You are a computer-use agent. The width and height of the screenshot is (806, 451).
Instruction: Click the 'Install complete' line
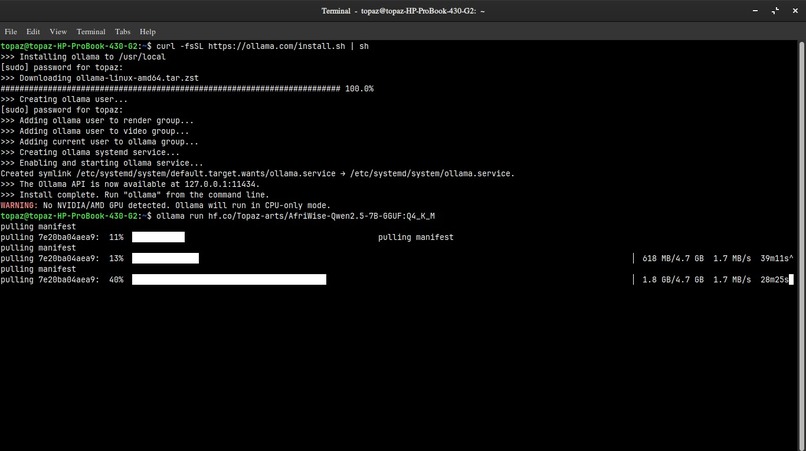pyautogui.click(x=135, y=195)
